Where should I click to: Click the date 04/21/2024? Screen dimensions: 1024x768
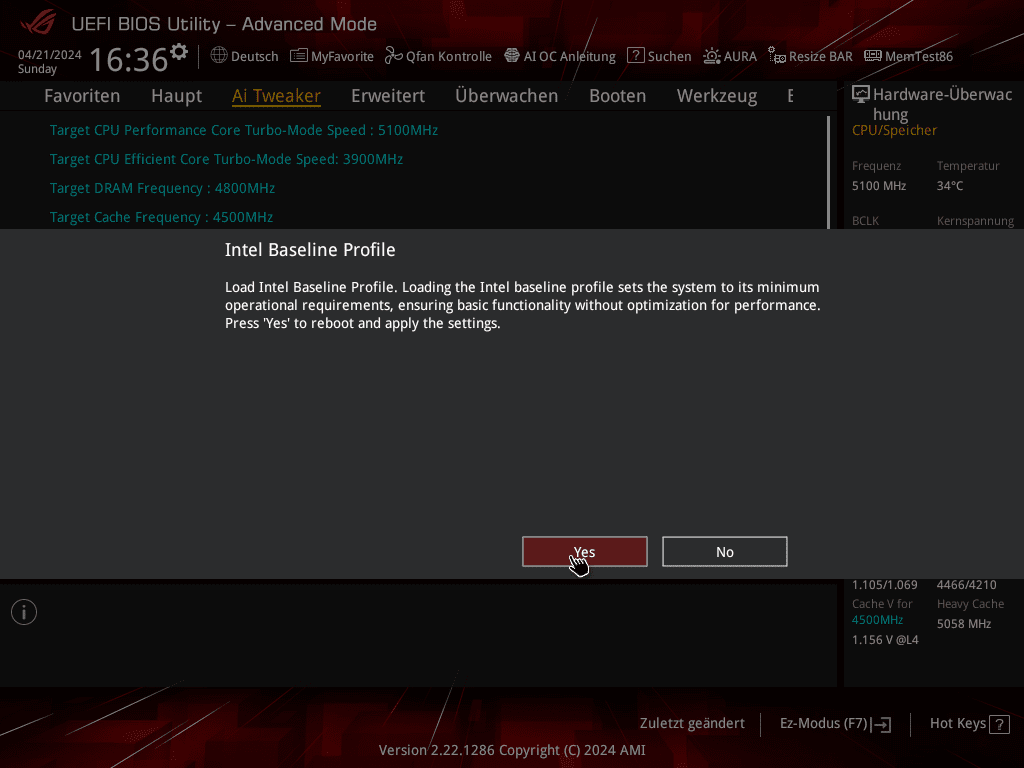tap(50, 55)
